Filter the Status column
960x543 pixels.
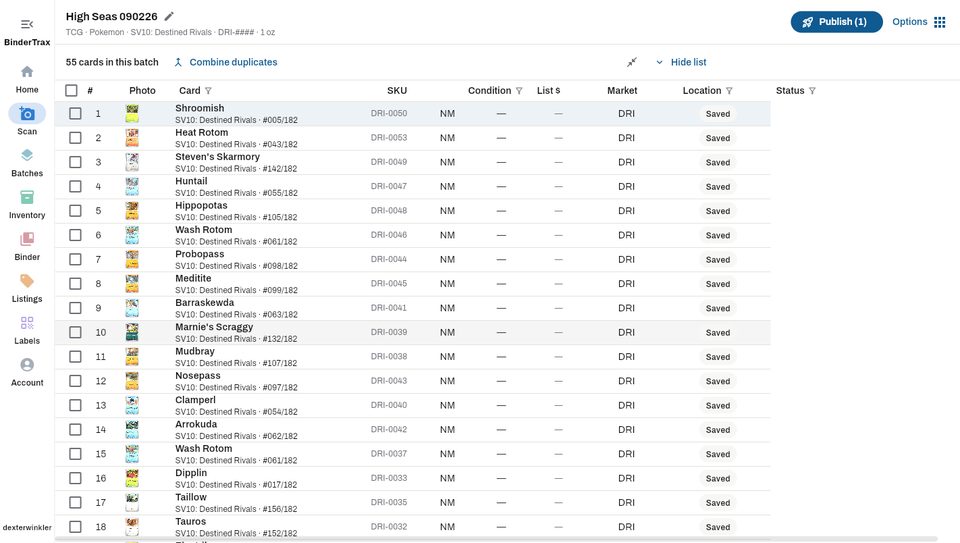click(812, 91)
